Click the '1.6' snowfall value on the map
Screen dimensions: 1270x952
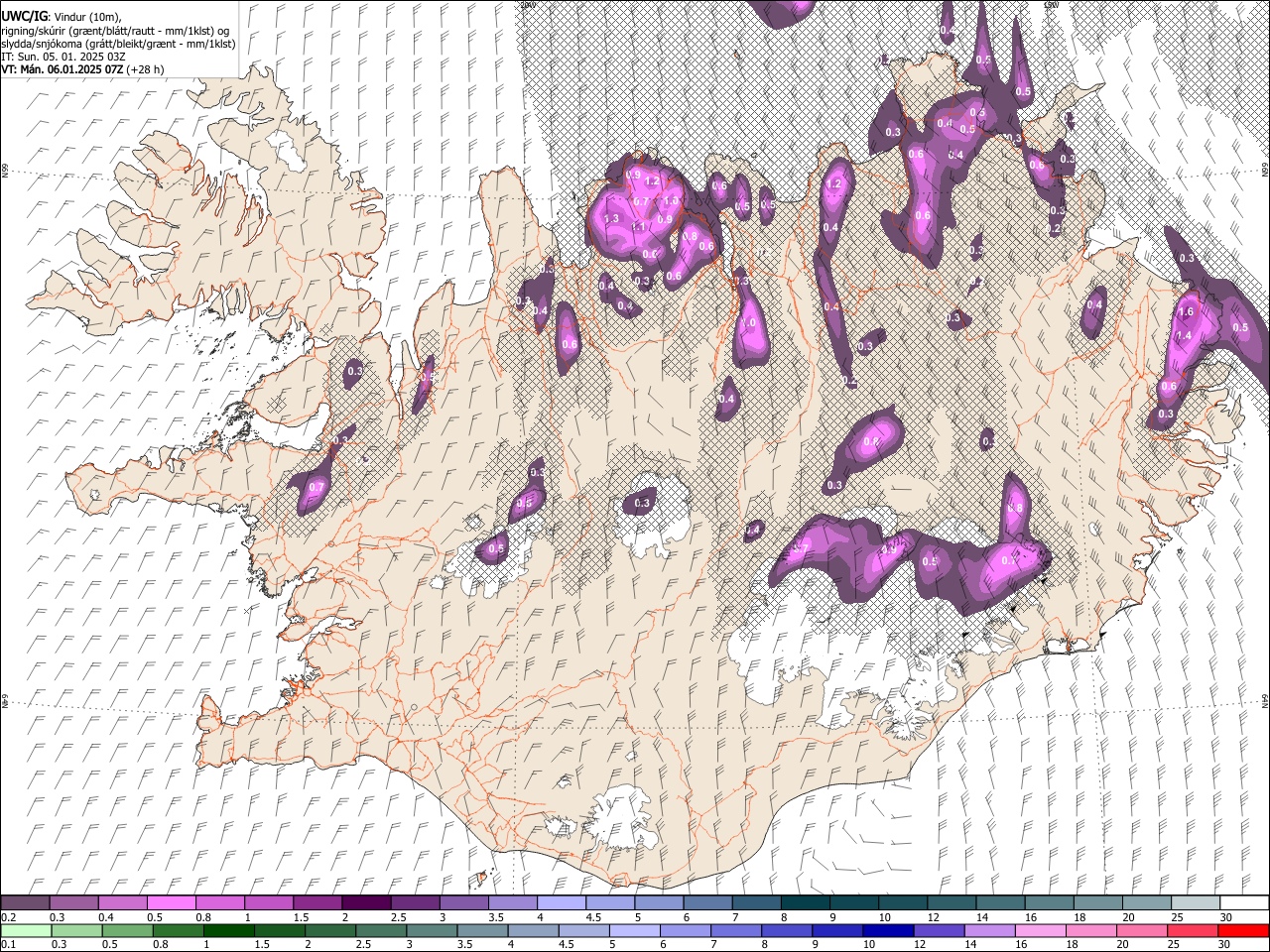coord(1186,311)
